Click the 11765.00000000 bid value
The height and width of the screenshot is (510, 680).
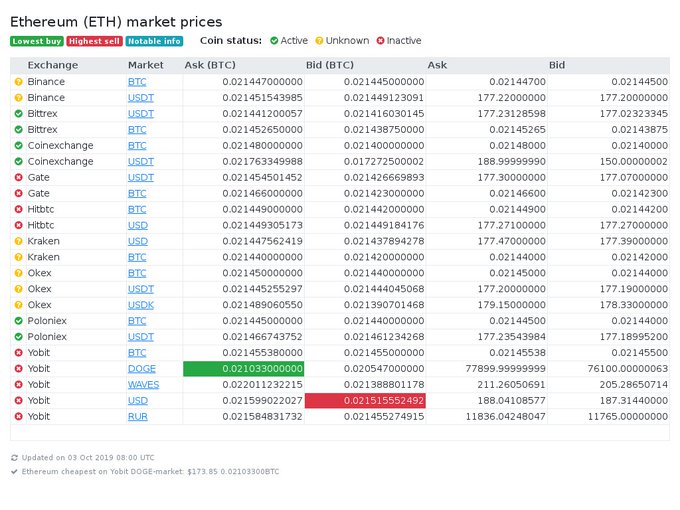point(628,416)
